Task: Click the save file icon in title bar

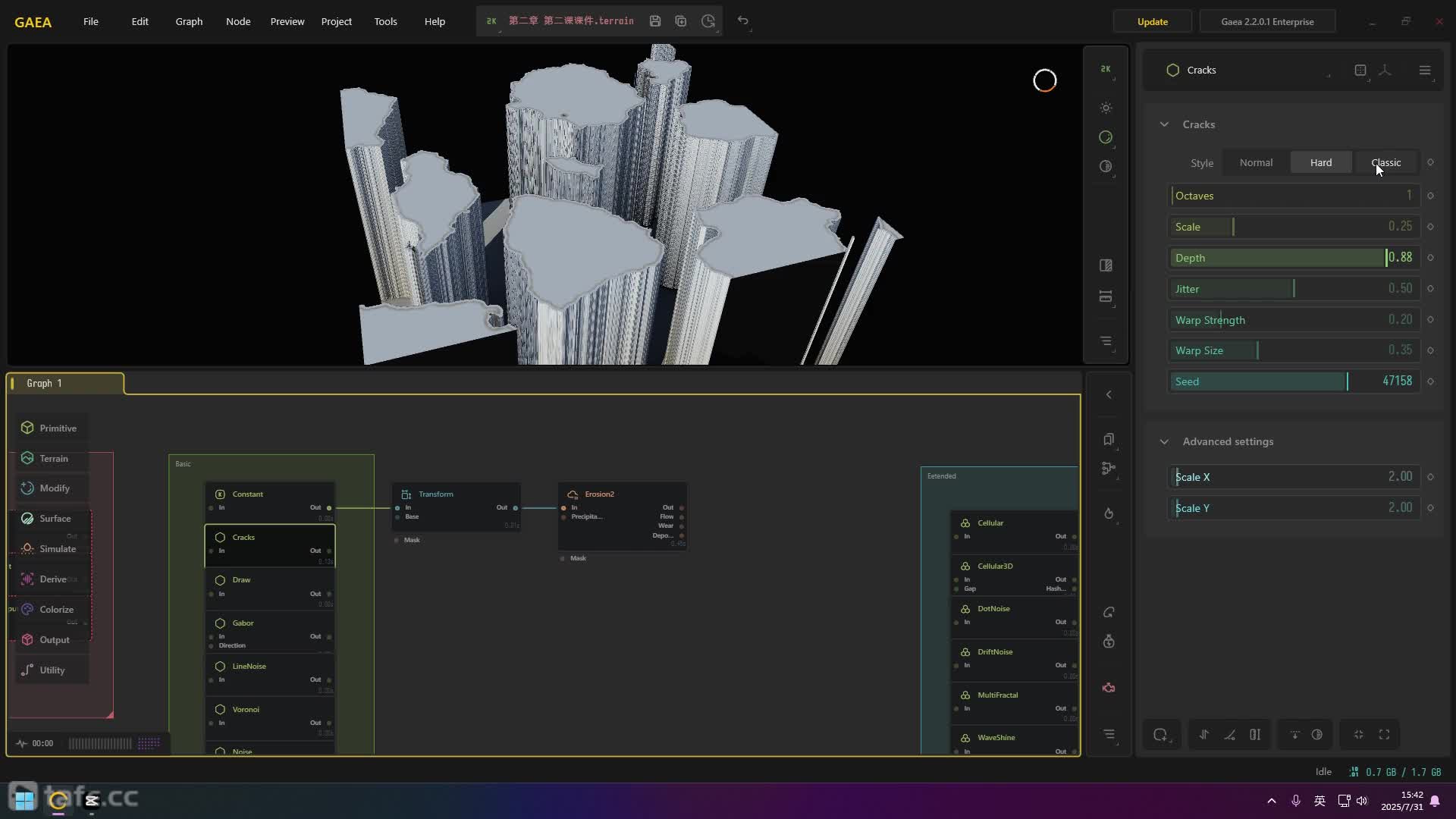Action: coord(655,21)
